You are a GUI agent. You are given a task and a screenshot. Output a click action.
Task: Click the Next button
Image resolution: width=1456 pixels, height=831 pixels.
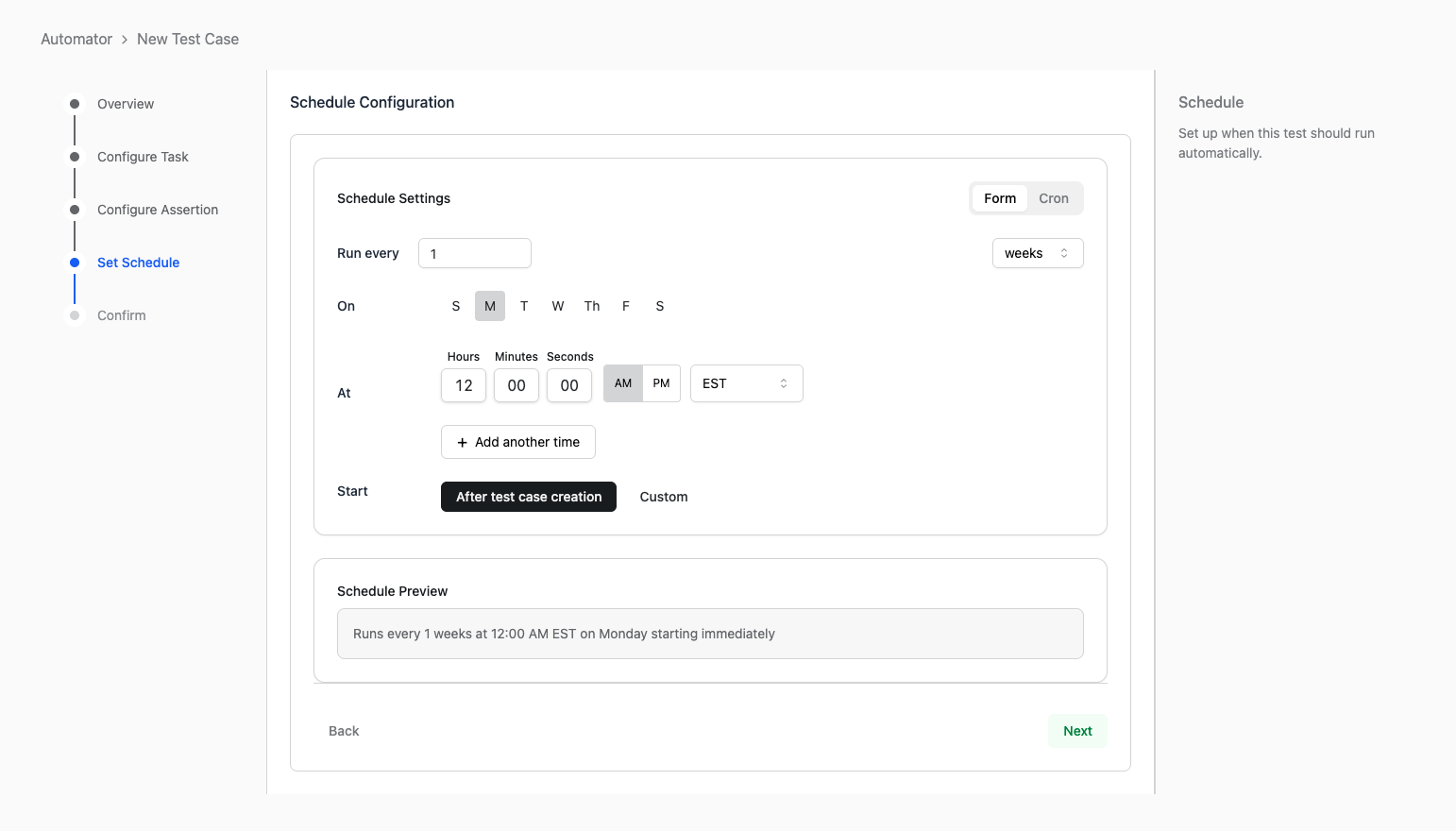point(1077,731)
